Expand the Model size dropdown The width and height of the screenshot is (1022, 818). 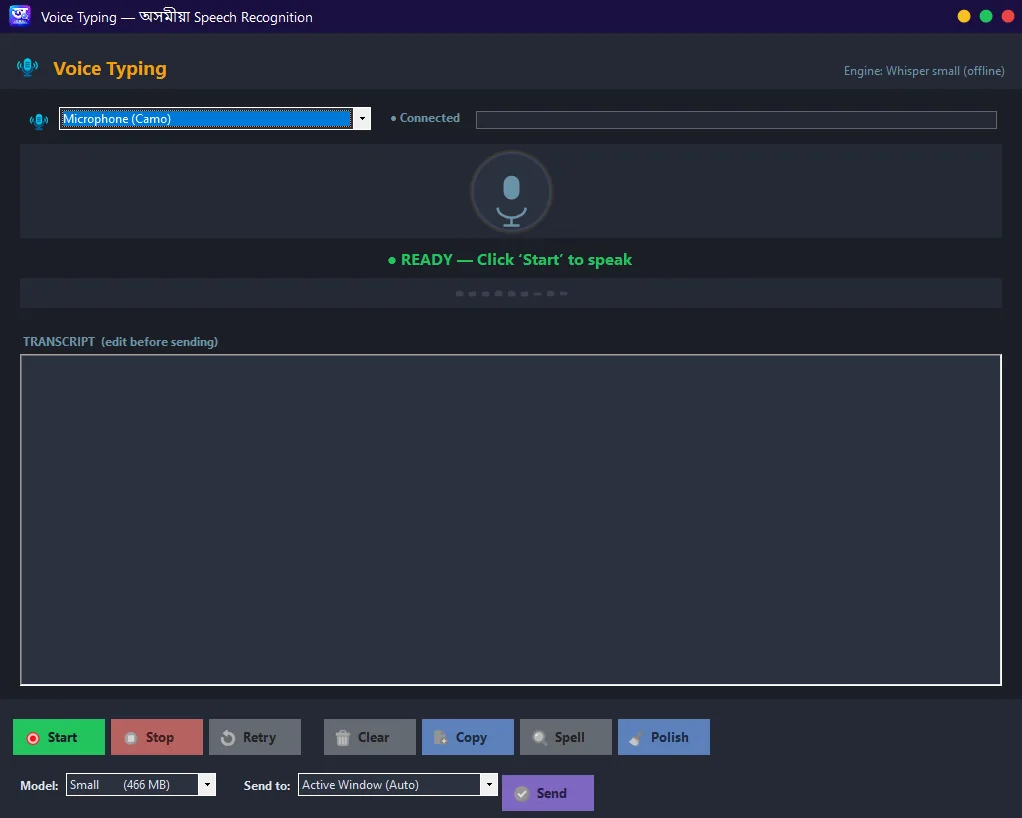coord(141,785)
